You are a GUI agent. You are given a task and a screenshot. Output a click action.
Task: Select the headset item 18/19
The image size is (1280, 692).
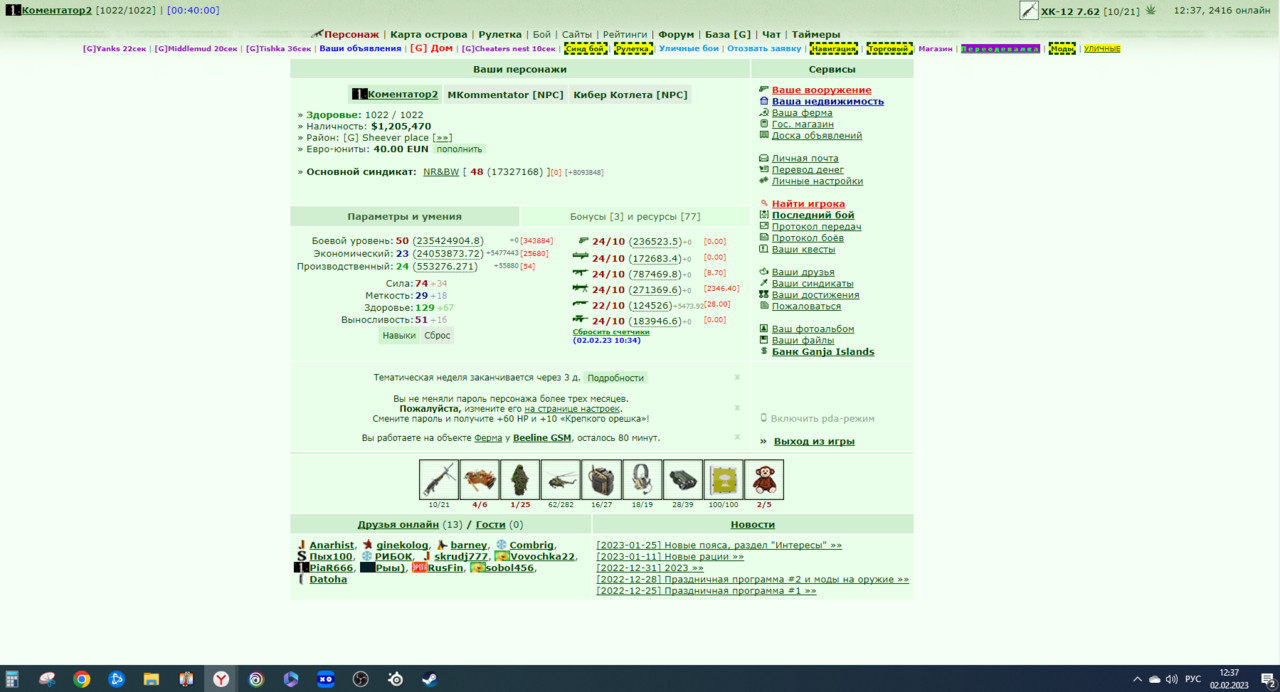point(642,480)
